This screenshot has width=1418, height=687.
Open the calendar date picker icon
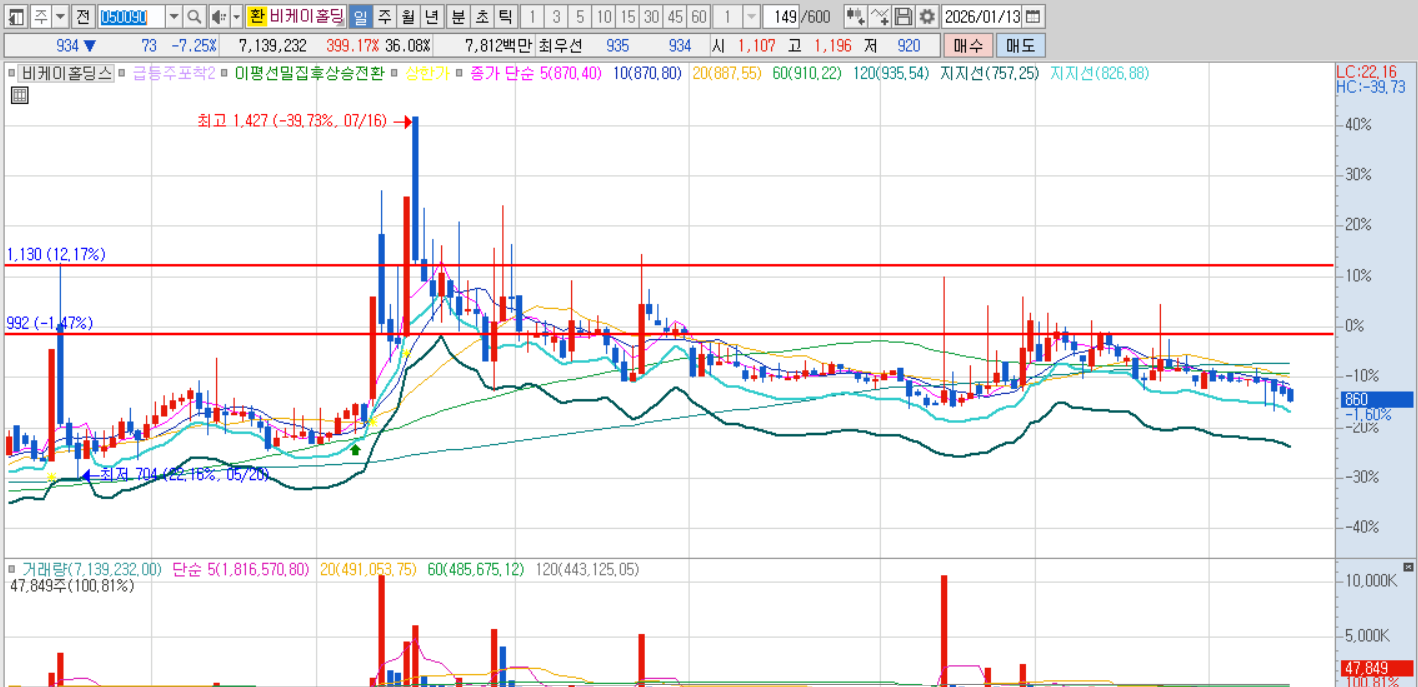tap(1033, 16)
